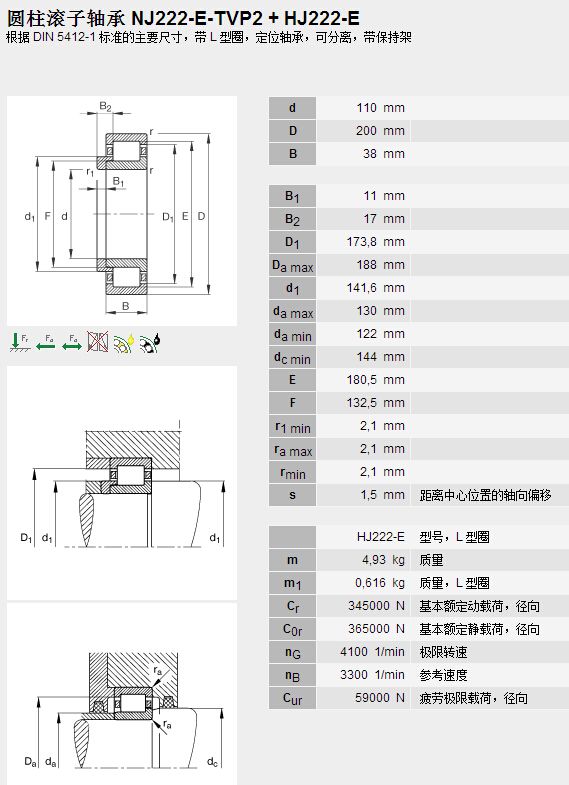
Task: Click the 基本额定静载荷，径向 description
Action: (479, 630)
